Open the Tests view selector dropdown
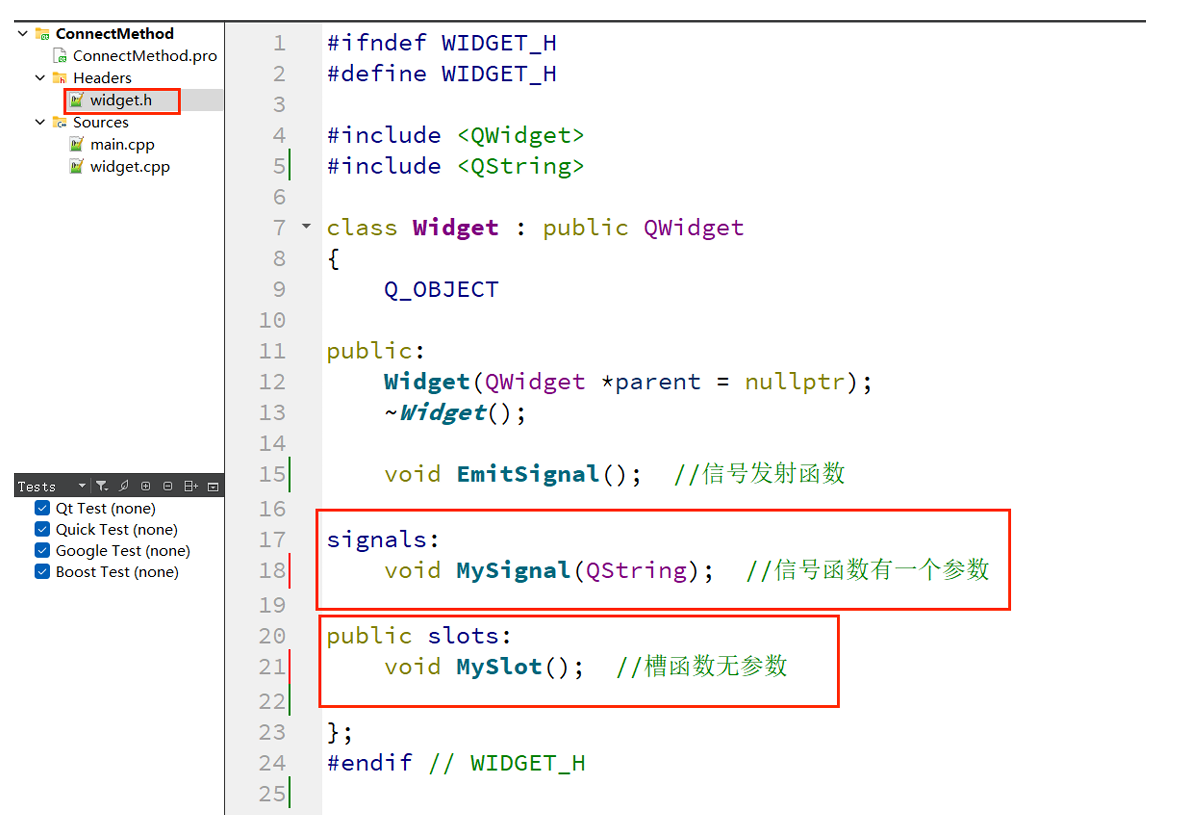The width and height of the screenshot is (1199, 837). [83, 486]
